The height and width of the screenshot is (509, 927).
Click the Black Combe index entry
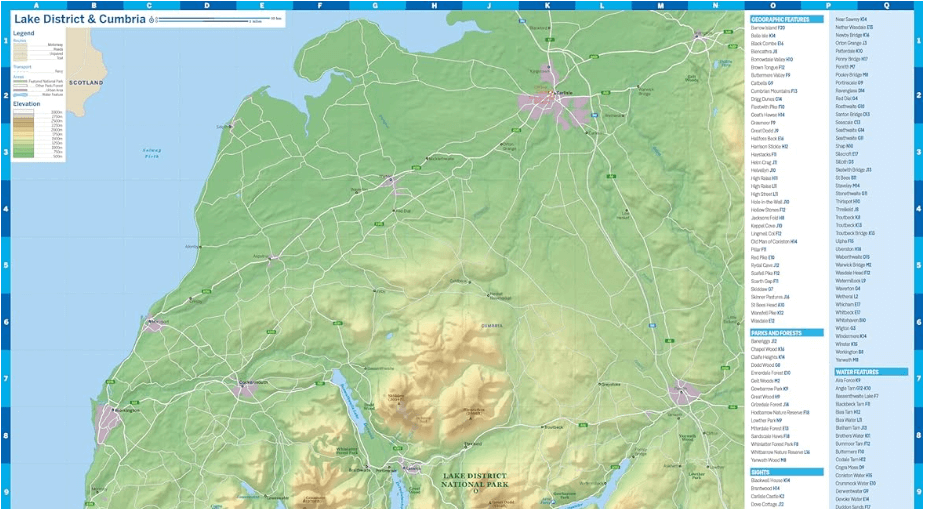767,43
